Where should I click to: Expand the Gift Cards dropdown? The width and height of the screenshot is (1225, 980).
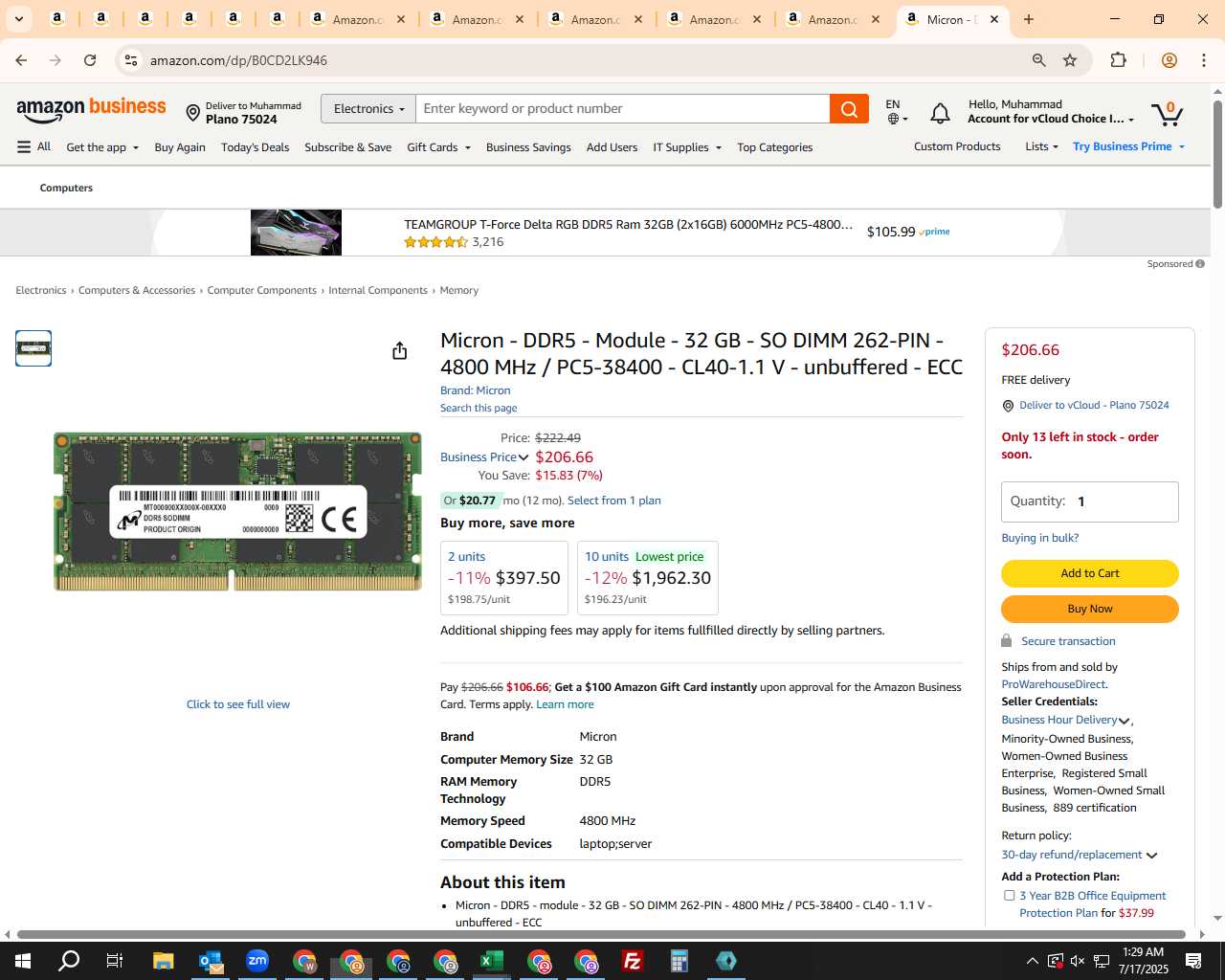pos(438,147)
